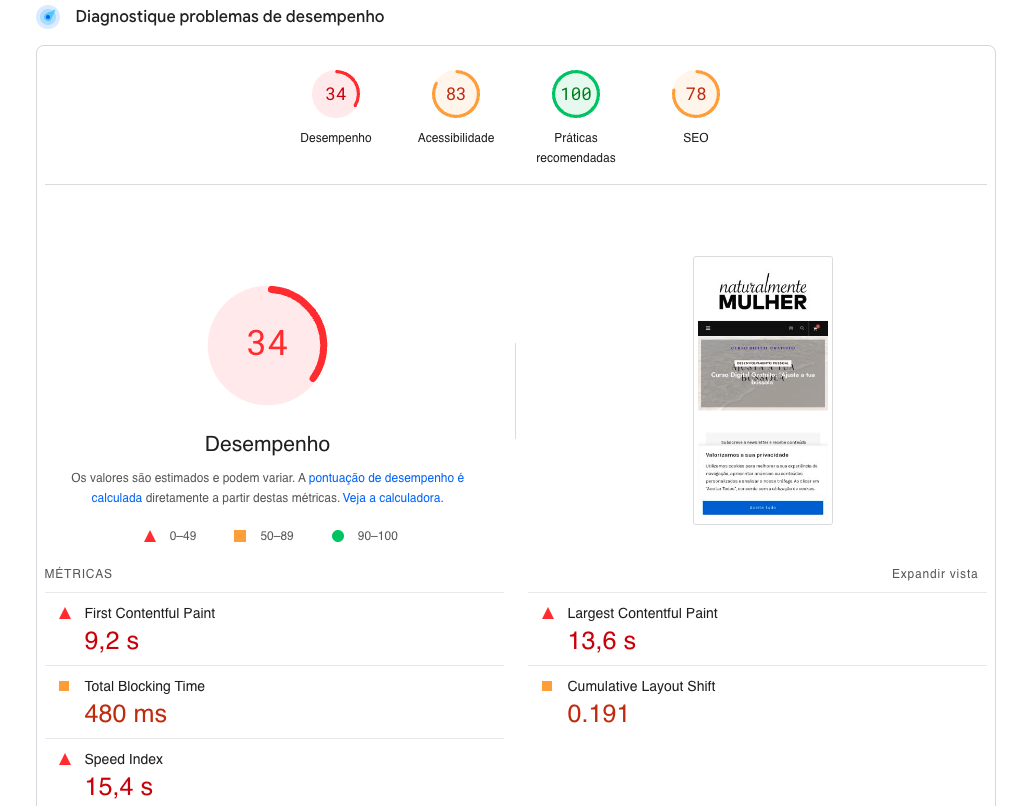Click red triangle beside First Contentful Paint
This screenshot has width=1030, height=806.
point(65,613)
